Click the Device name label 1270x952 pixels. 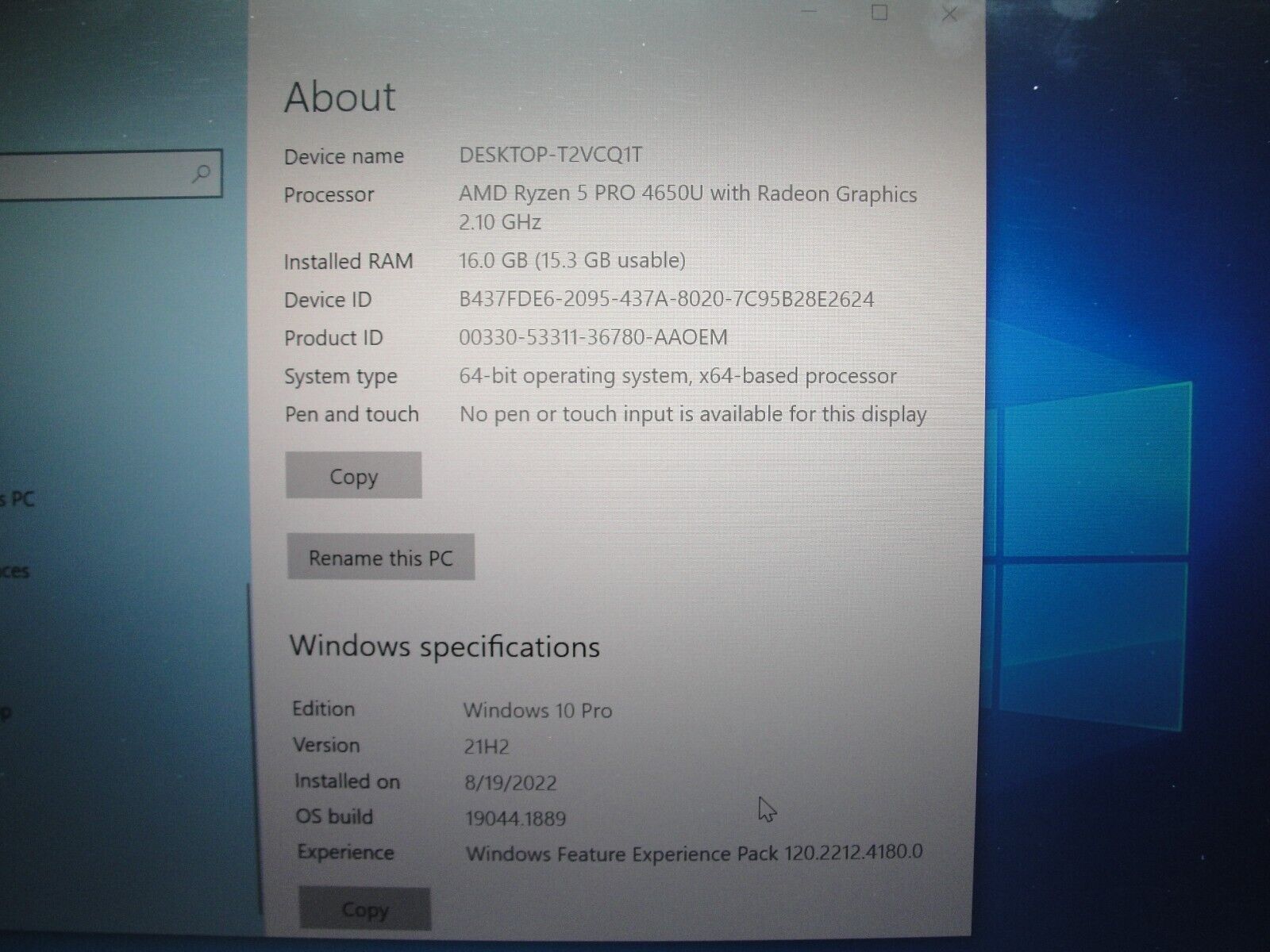coord(344,156)
